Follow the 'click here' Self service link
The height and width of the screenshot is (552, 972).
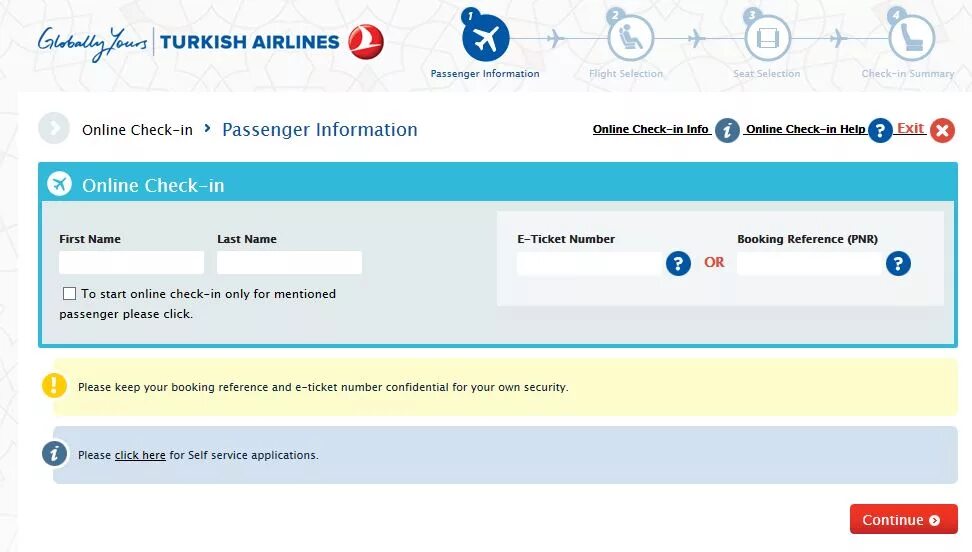[140, 455]
